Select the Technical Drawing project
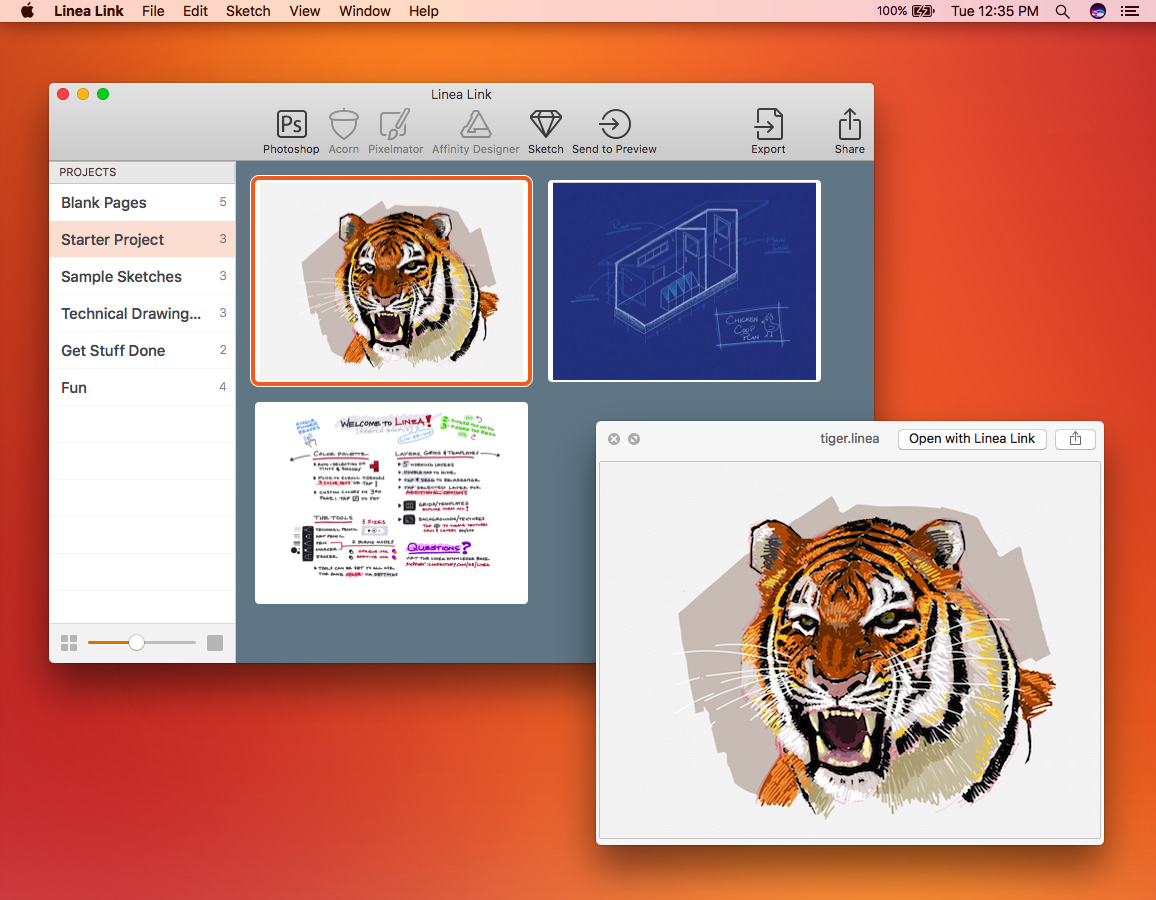Image resolution: width=1156 pixels, height=900 pixels. point(130,314)
